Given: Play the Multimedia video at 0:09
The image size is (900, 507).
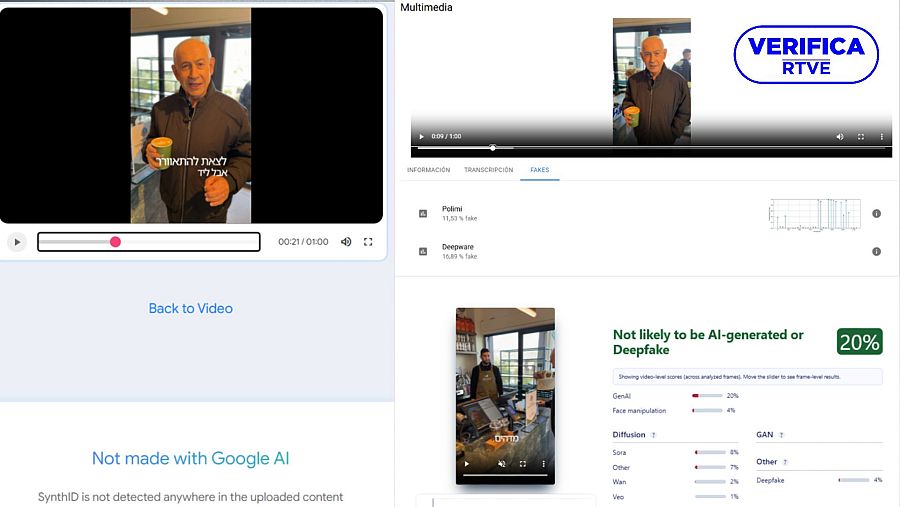Looking at the screenshot, I should click(421, 137).
